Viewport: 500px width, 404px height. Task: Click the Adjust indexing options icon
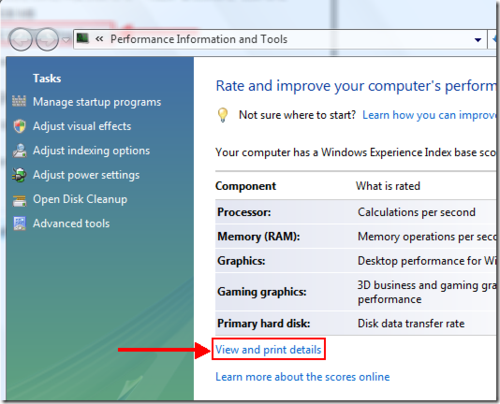tap(19, 151)
